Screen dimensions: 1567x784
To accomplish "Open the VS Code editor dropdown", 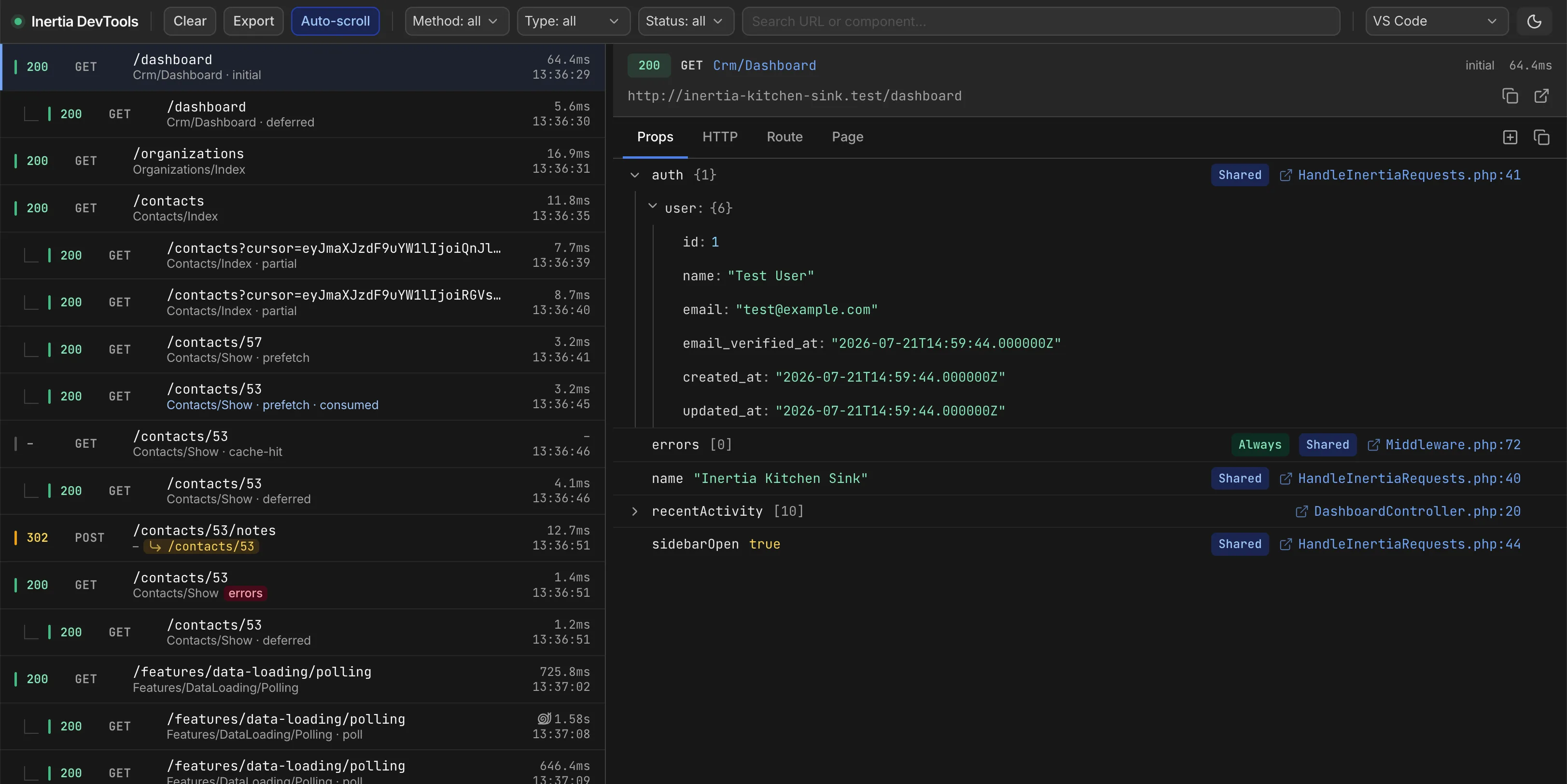I will tap(1436, 21).
